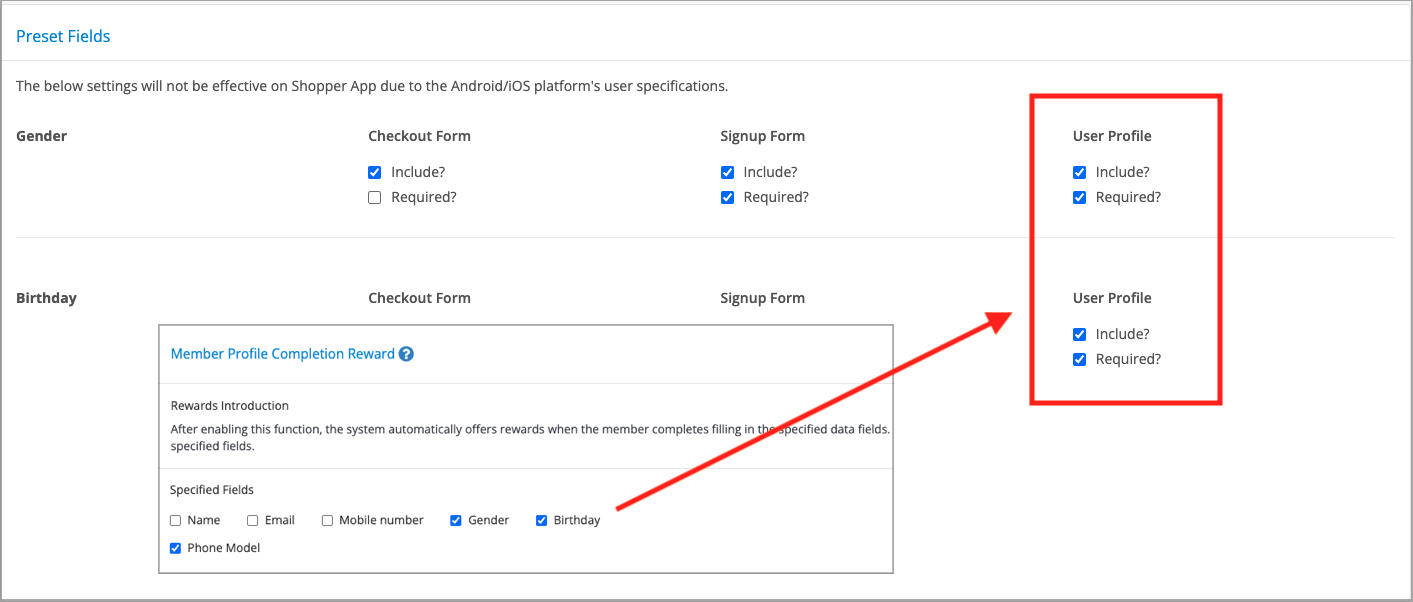Click the Preset Fields section heading

pos(63,36)
